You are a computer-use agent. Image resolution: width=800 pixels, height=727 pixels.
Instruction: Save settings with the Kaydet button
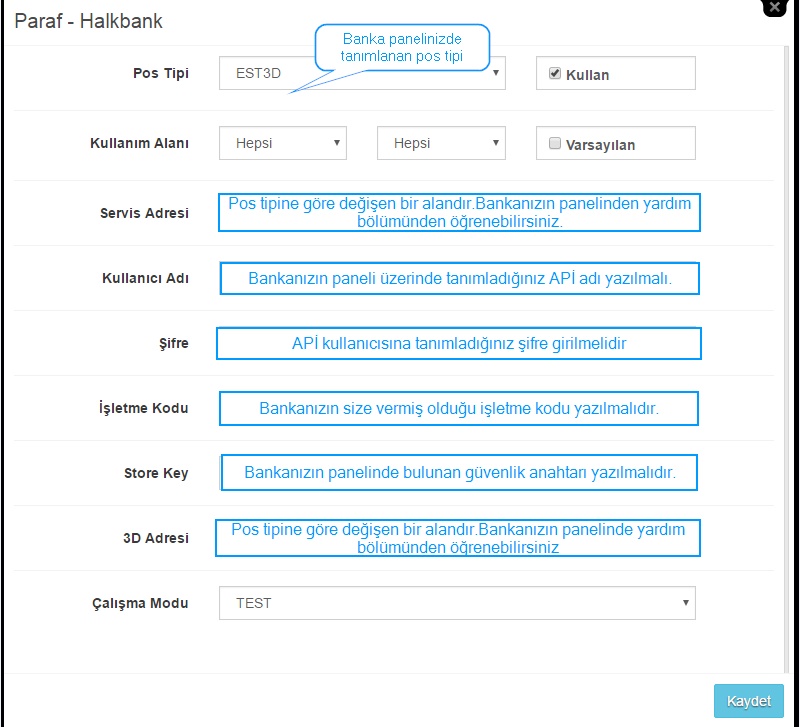(748, 701)
